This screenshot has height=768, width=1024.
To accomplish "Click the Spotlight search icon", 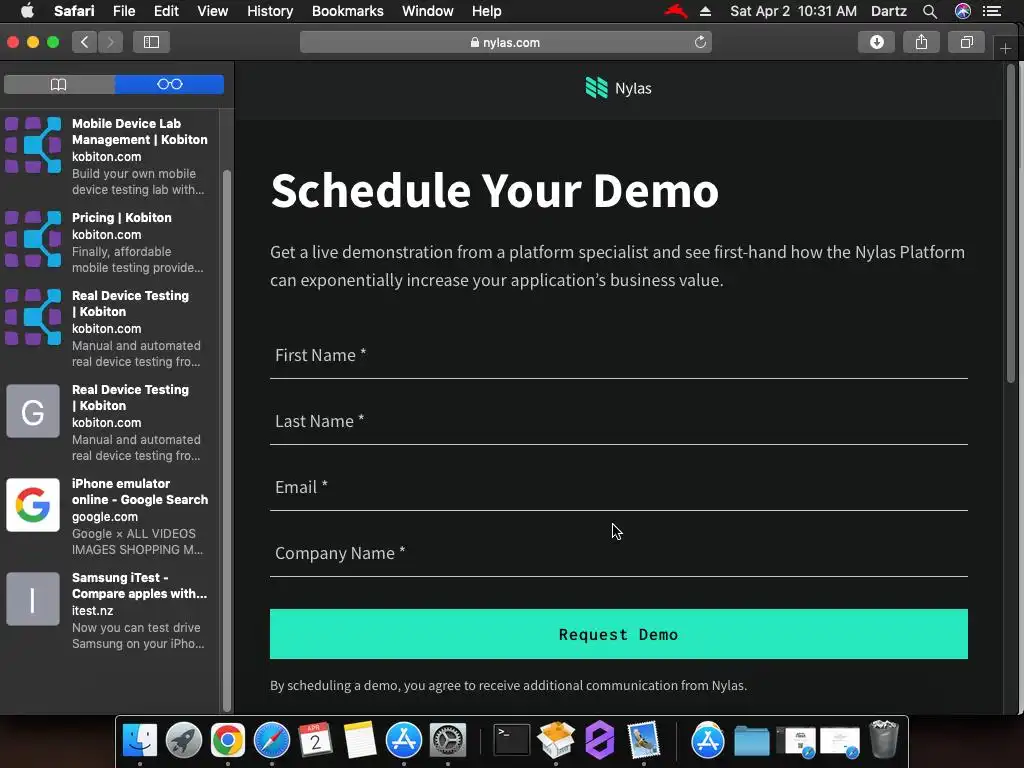I will click(x=930, y=11).
